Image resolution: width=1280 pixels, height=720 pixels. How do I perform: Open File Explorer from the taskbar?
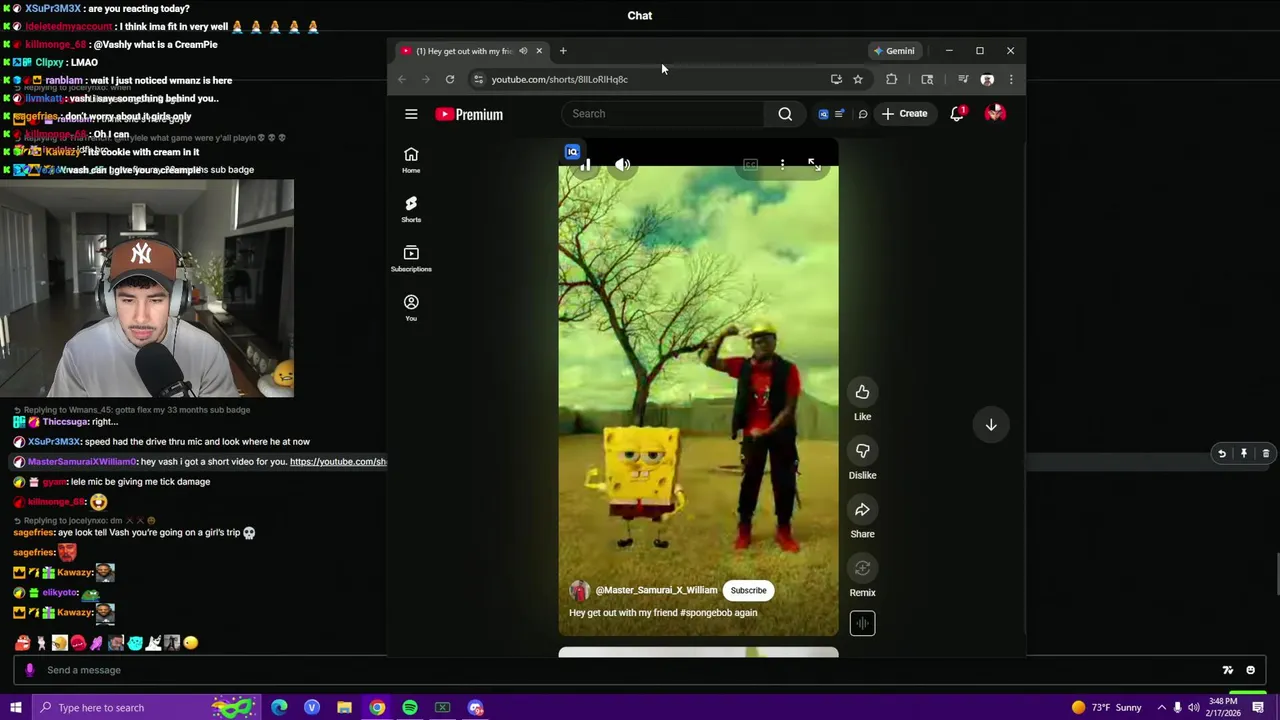[x=344, y=708]
